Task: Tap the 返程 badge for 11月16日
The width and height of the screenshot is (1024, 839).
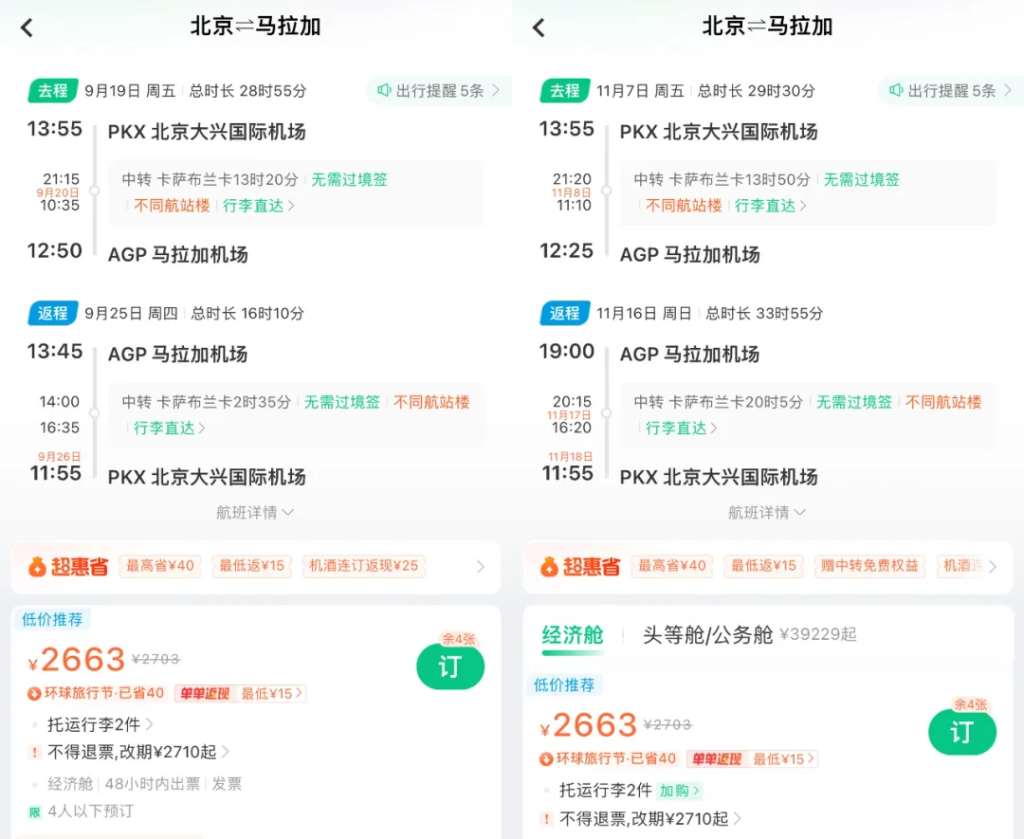Action: click(x=565, y=313)
